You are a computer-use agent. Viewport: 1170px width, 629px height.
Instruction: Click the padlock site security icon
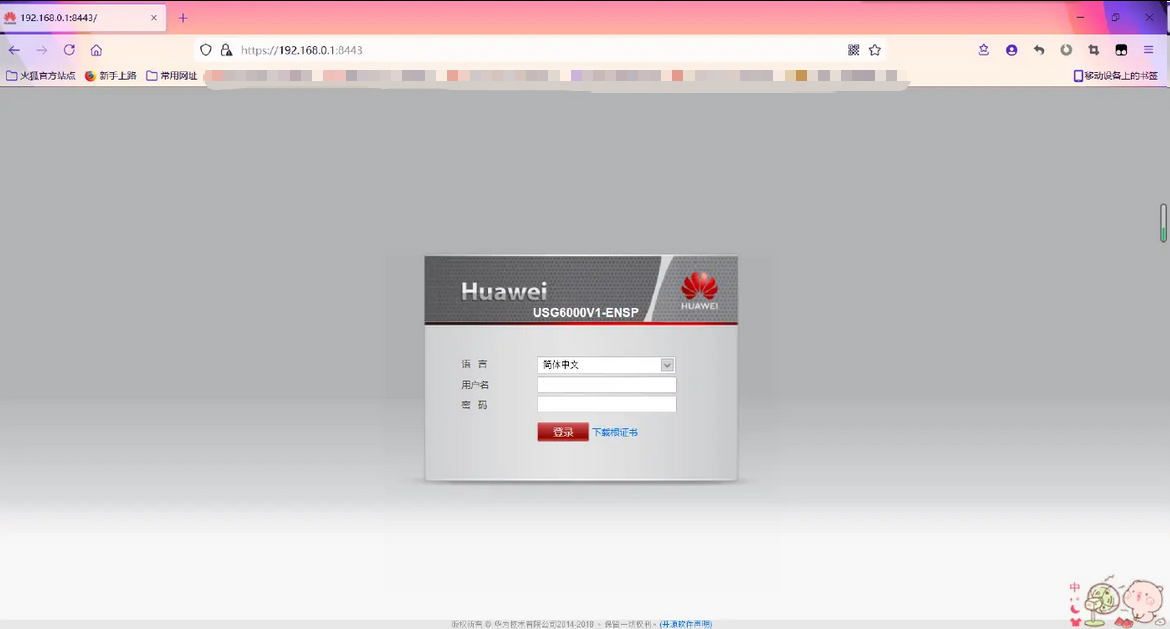(226, 50)
